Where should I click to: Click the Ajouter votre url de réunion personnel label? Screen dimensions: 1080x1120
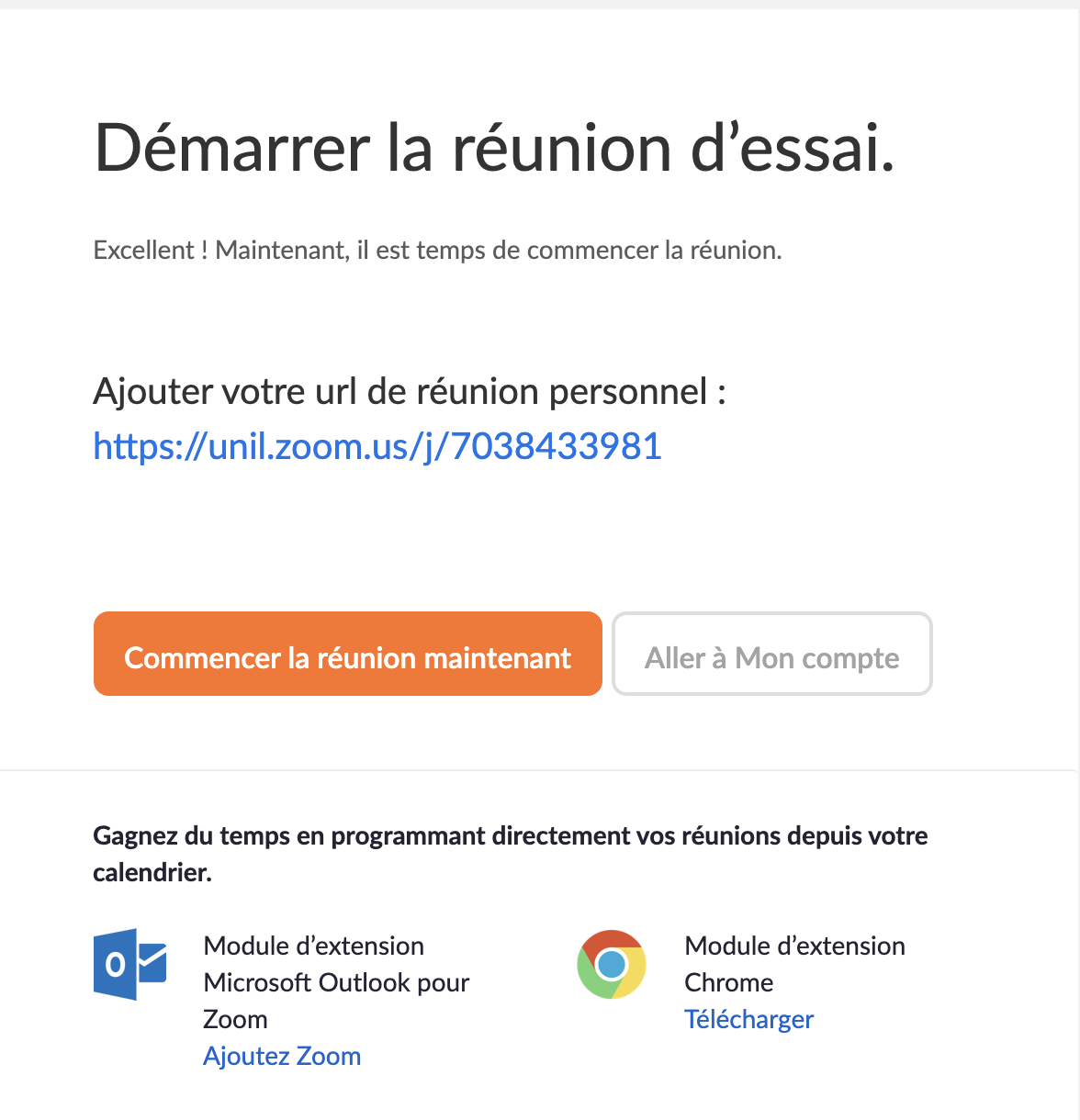[x=410, y=392]
